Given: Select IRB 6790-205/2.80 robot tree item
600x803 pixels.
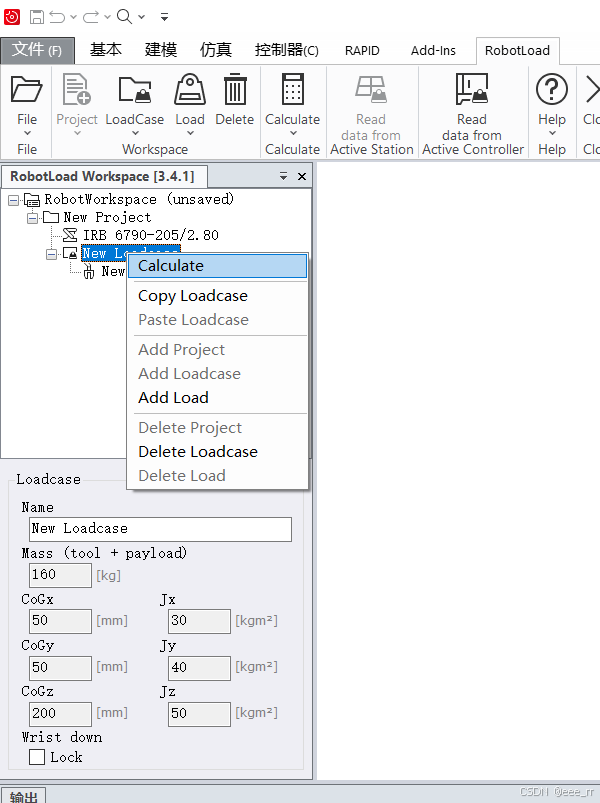Looking at the screenshot, I should (x=151, y=236).
